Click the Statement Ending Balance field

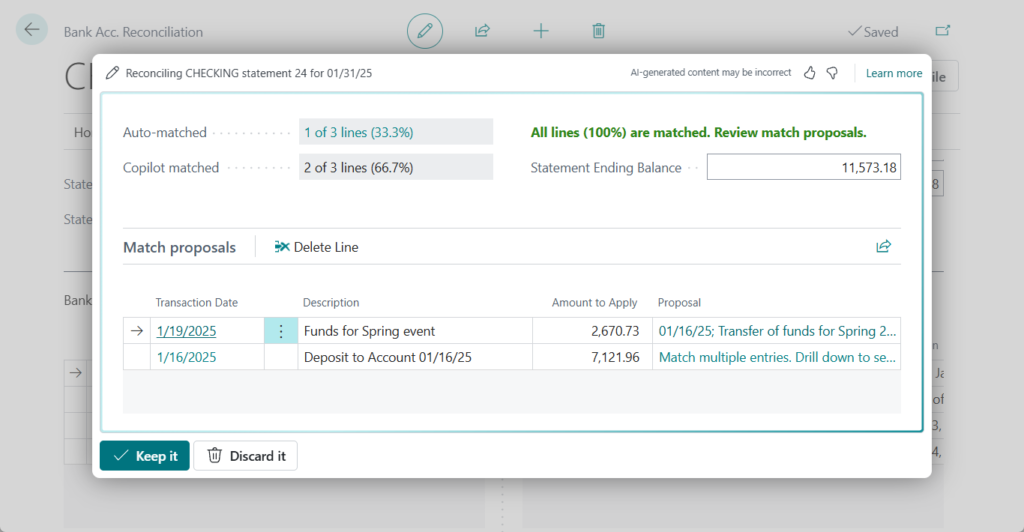[803, 168]
